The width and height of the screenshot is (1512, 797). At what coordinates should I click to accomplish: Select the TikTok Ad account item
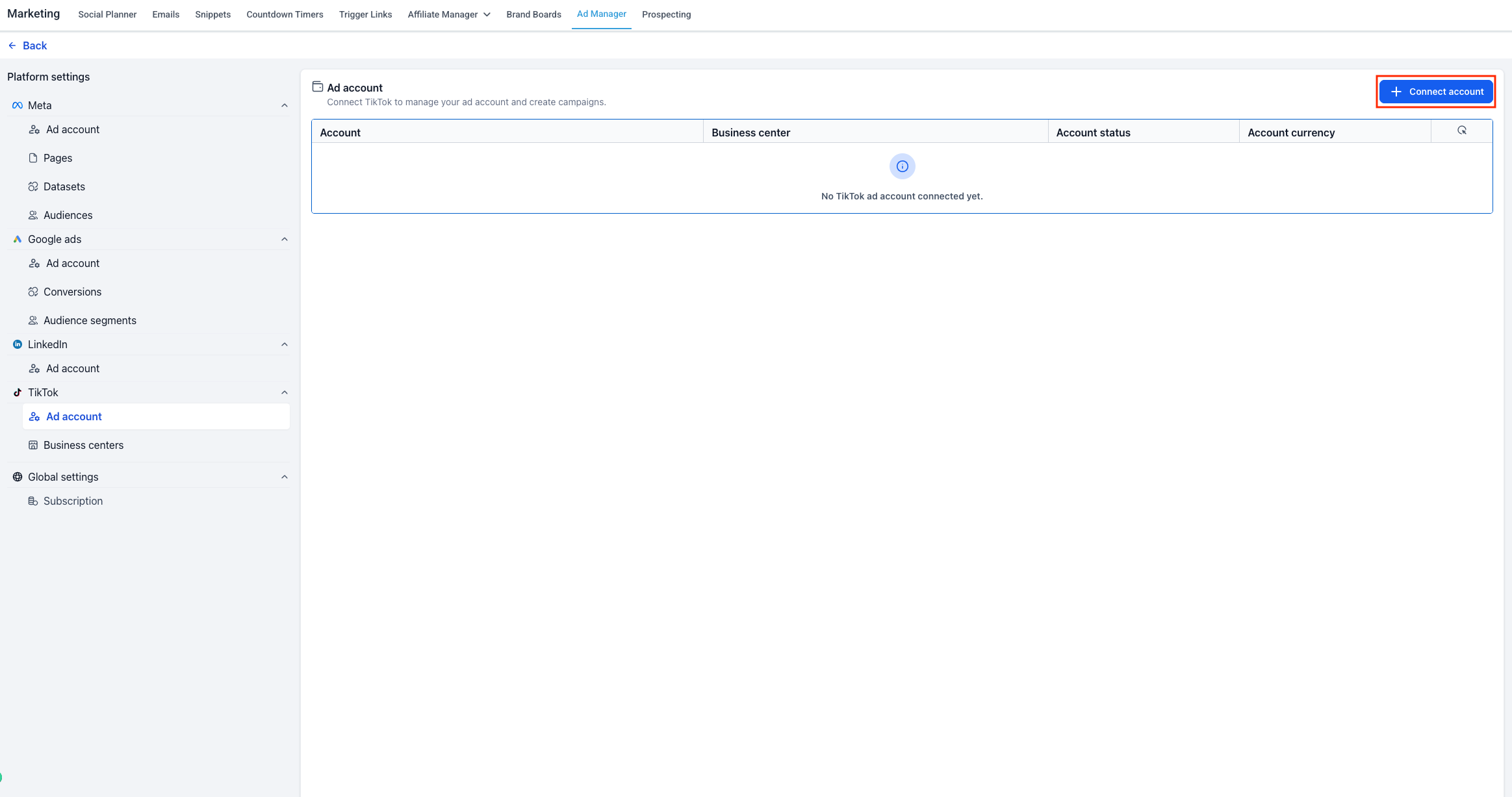coord(156,416)
